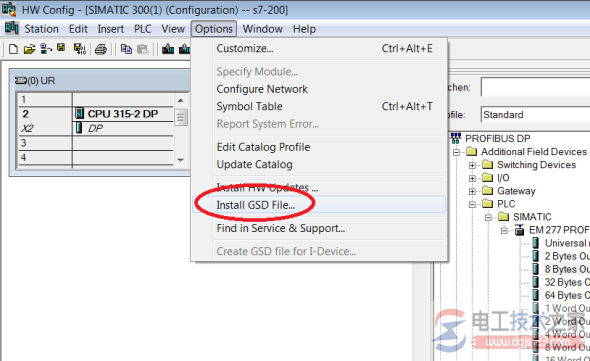Image resolution: width=590 pixels, height=361 pixels.
Task: Open the Edit menu
Action: click(x=78, y=29)
